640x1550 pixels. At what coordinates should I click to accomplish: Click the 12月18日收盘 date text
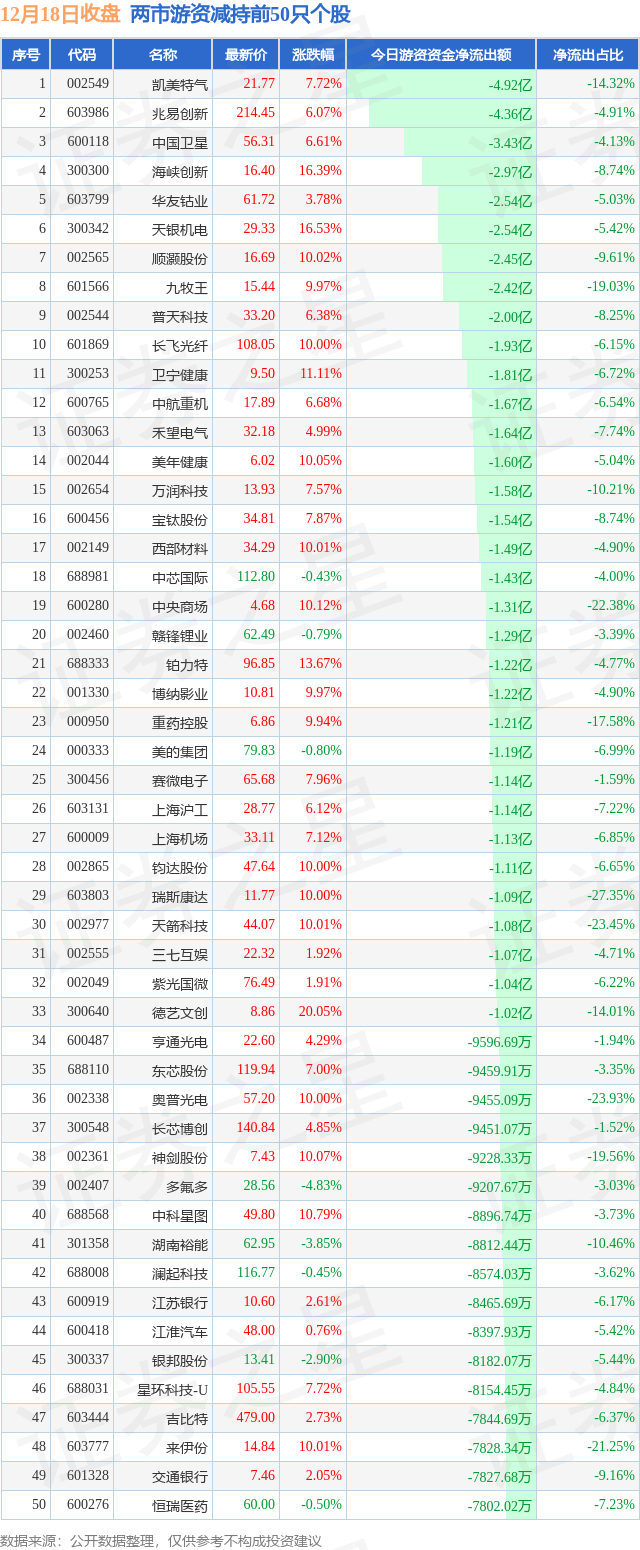(x=60, y=14)
